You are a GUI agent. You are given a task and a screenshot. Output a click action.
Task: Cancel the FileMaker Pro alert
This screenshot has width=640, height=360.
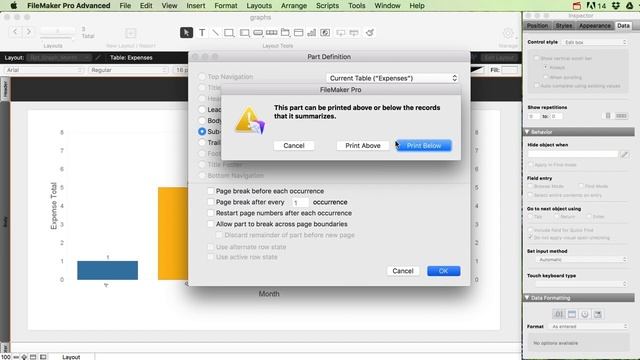pos(294,146)
